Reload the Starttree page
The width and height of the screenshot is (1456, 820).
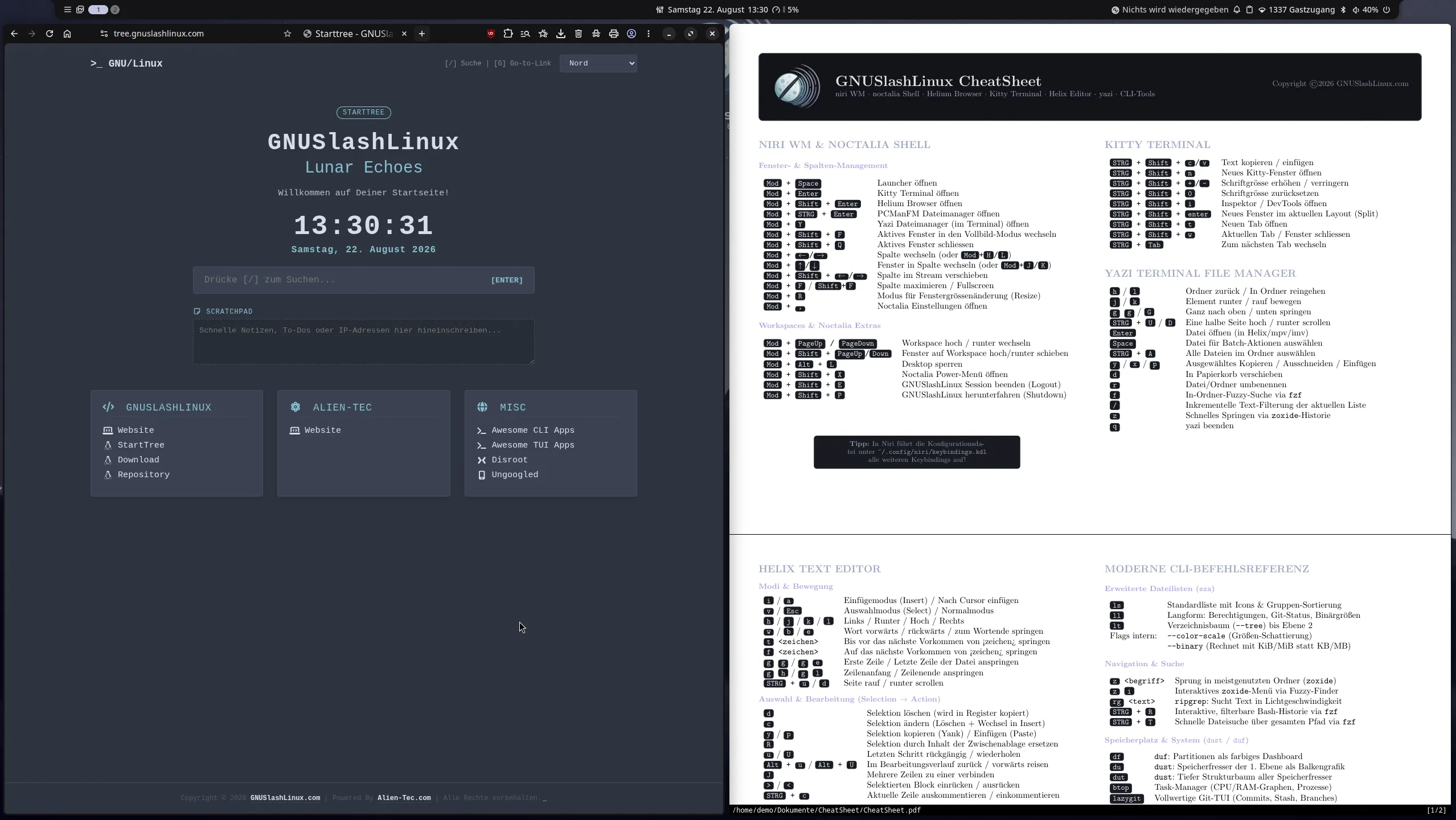point(50,34)
